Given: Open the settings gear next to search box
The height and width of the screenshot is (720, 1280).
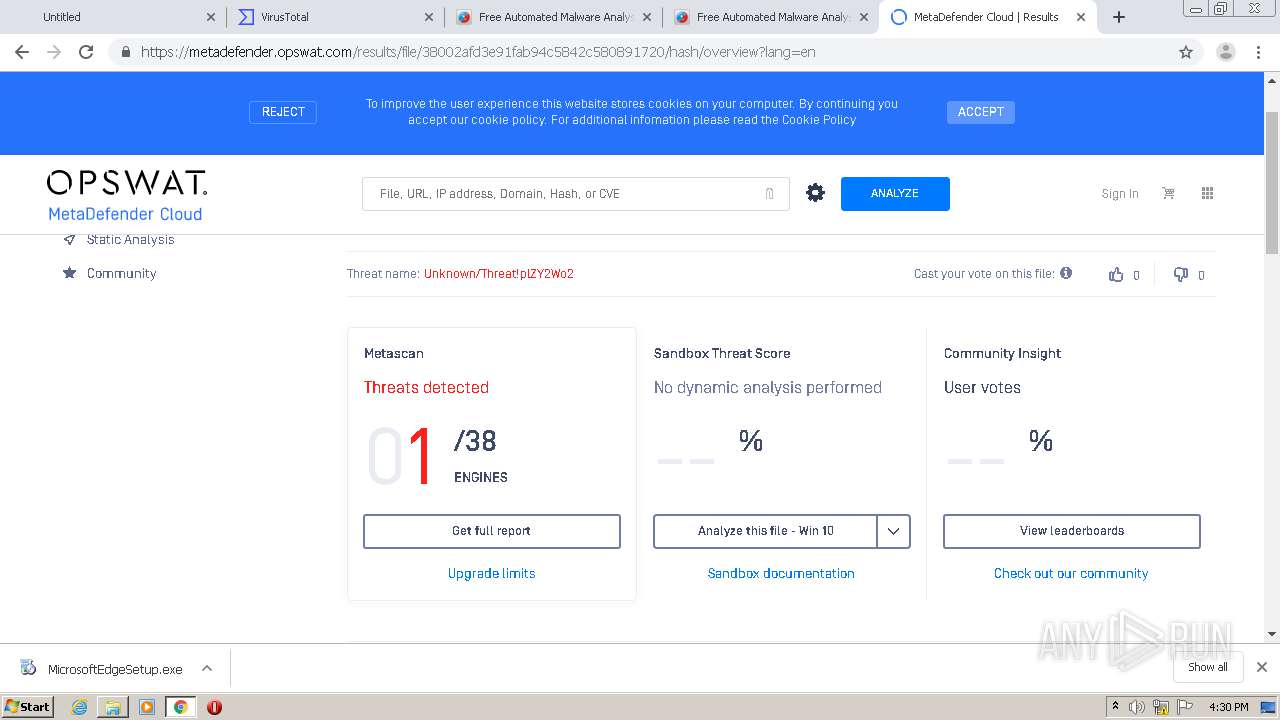Looking at the screenshot, I should [815, 193].
